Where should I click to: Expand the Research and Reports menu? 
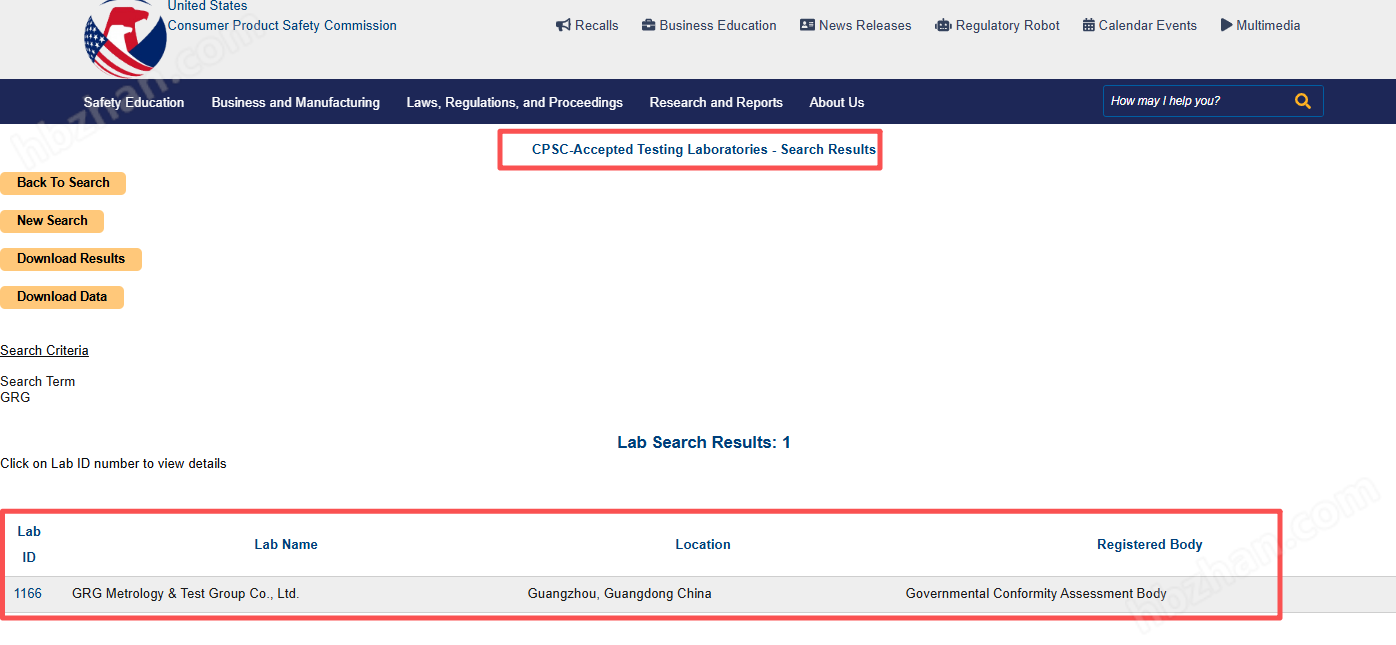tap(716, 102)
